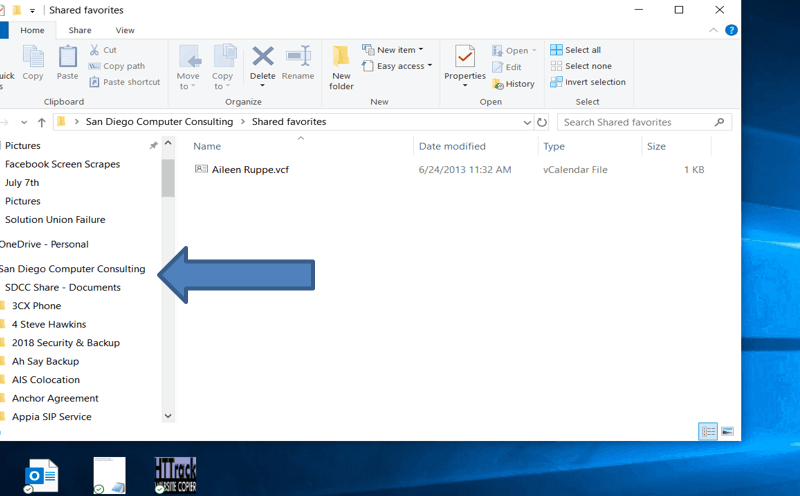Image resolution: width=800 pixels, height=496 pixels.
Task: Click the Move to icon
Action: pos(188,56)
